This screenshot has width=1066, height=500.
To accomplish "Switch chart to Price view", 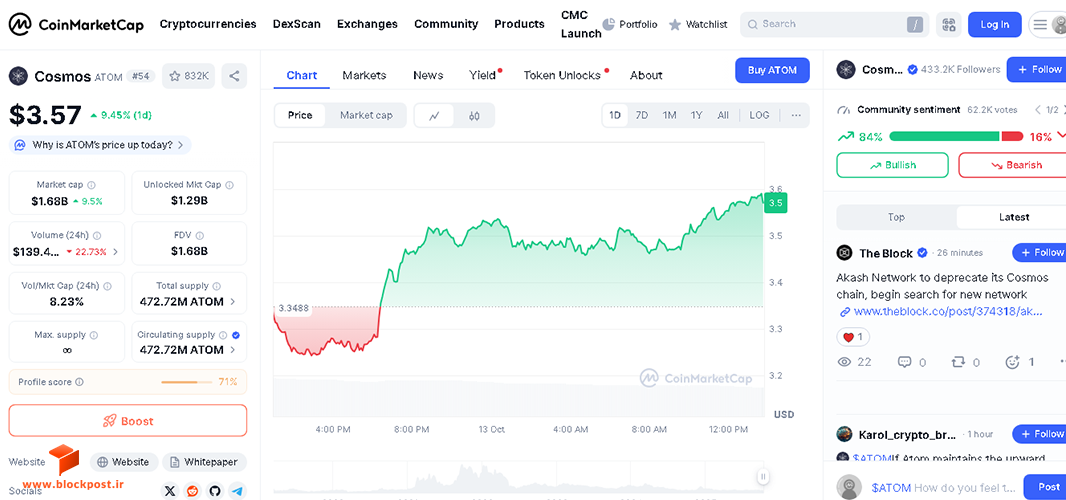I will coord(300,116).
